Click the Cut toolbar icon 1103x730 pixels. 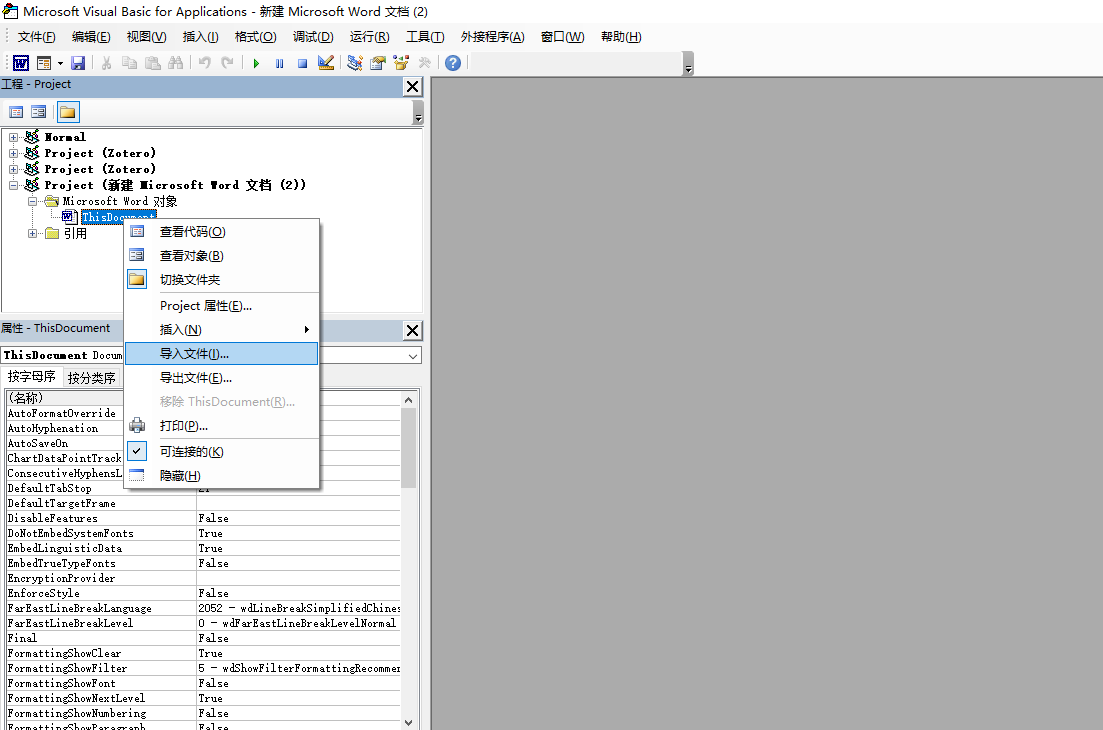click(x=106, y=63)
